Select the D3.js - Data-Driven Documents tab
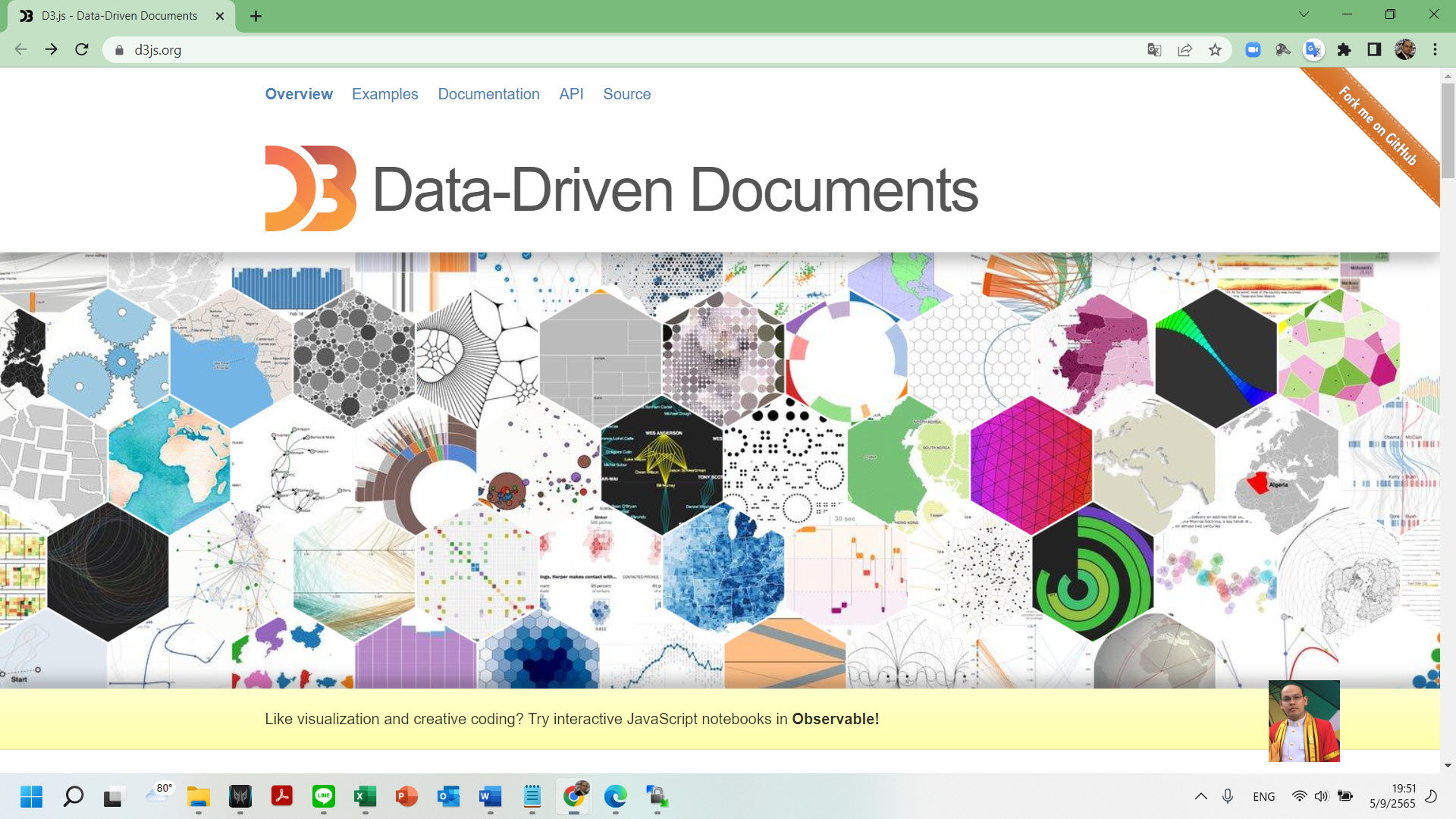Image resolution: width=1456 pixels, height=819 pixels. (x=121, y=16)
